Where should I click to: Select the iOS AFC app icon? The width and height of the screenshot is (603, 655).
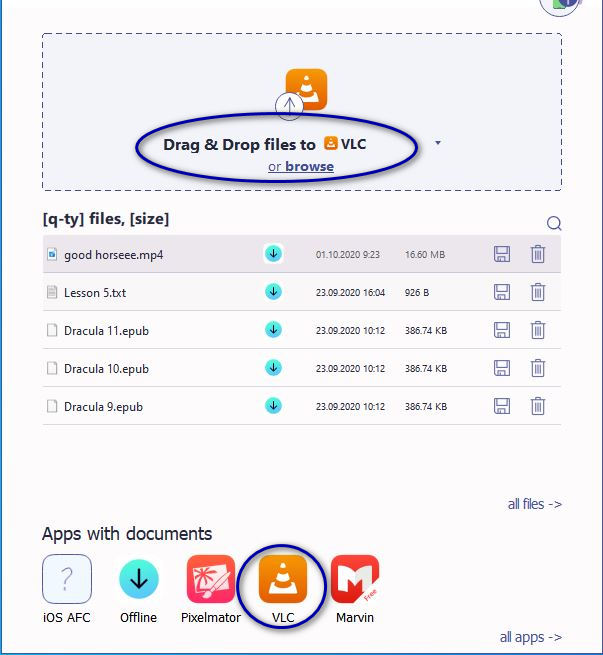pyautogui.click(x=67, y=579)
